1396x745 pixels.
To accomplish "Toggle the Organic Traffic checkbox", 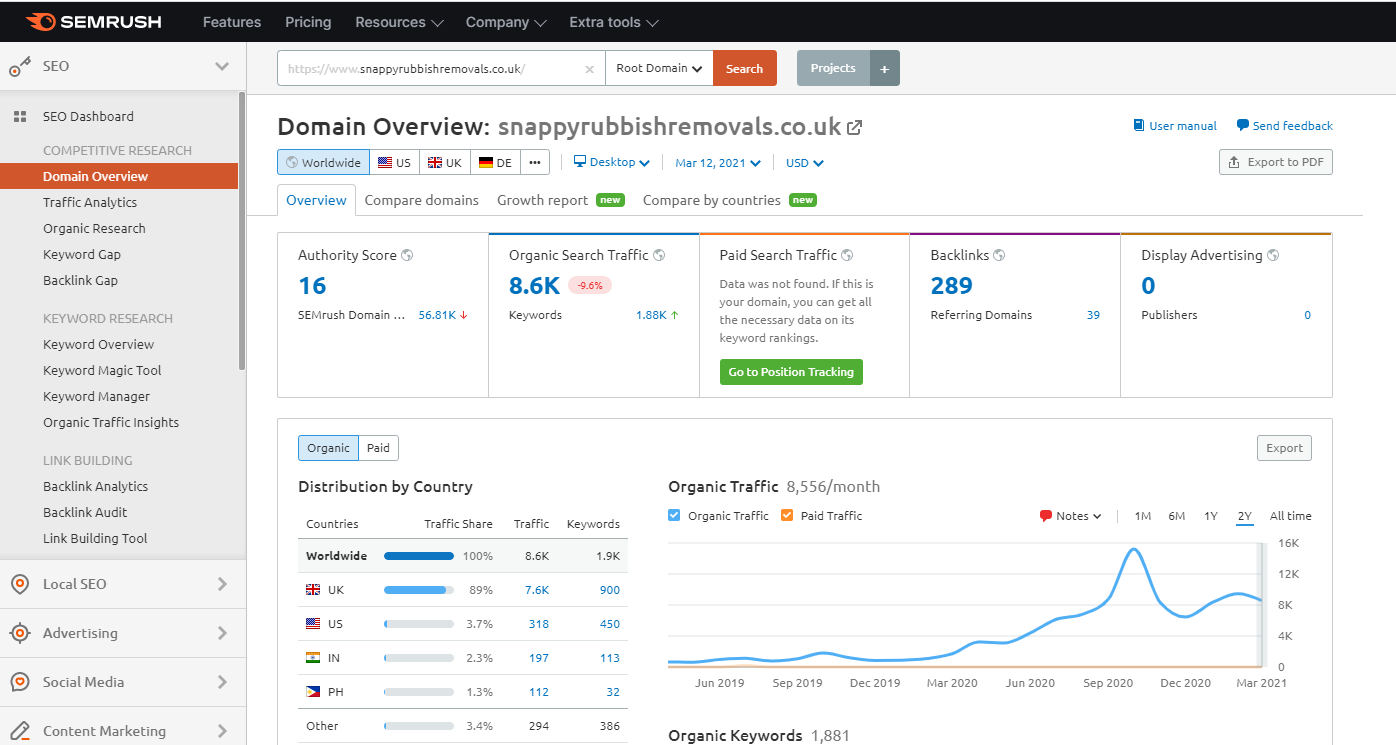I will coord(674,516).
